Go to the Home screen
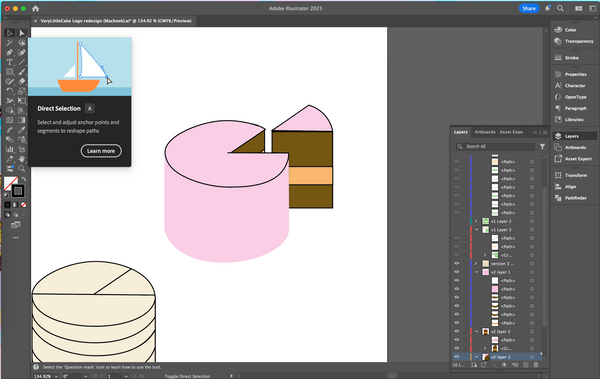 (x=36, y=8)
